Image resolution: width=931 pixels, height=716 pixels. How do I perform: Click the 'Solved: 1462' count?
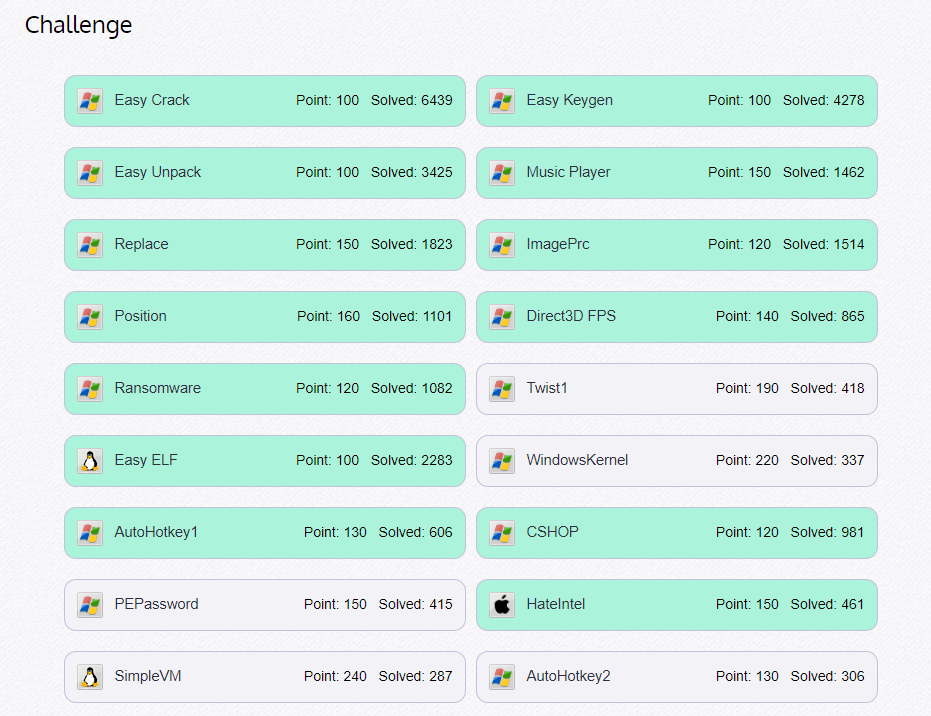click(824, 172)
